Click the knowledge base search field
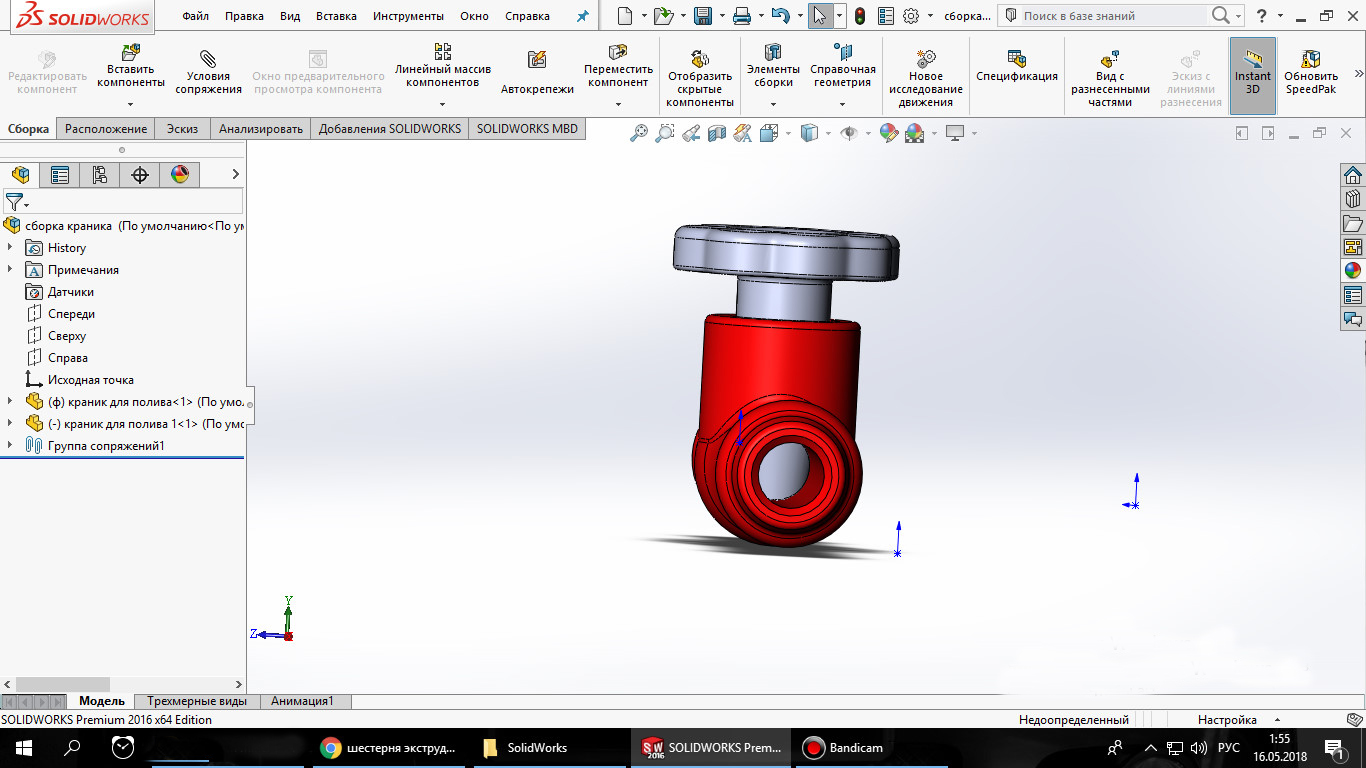This screenshot has width=1366, height=768. tap(1113, 16)
